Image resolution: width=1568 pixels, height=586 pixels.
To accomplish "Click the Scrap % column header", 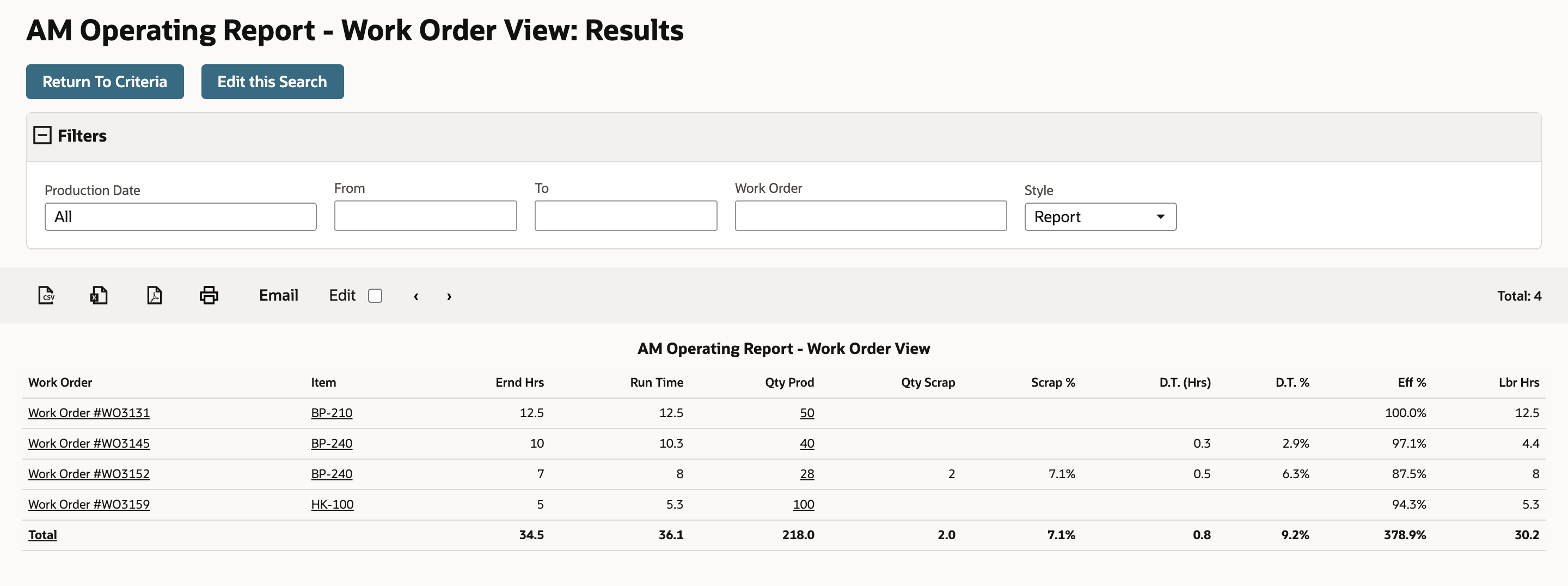I will coord(1053,382).
